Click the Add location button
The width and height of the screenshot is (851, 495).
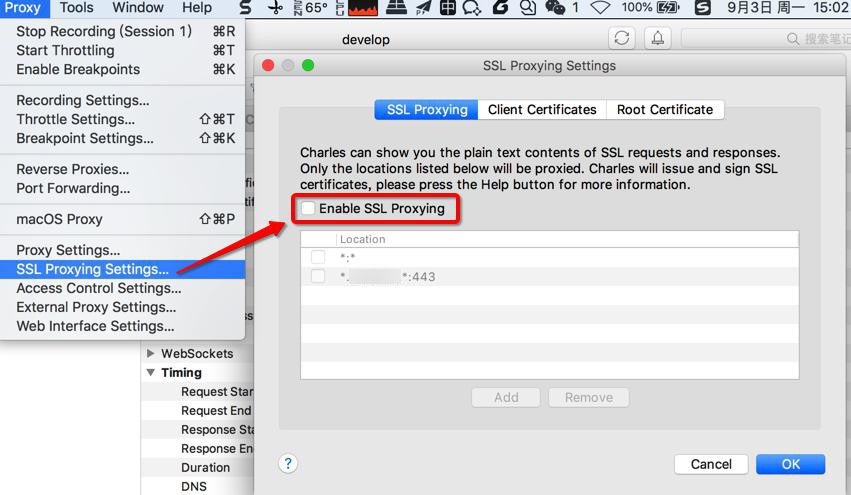506,397
